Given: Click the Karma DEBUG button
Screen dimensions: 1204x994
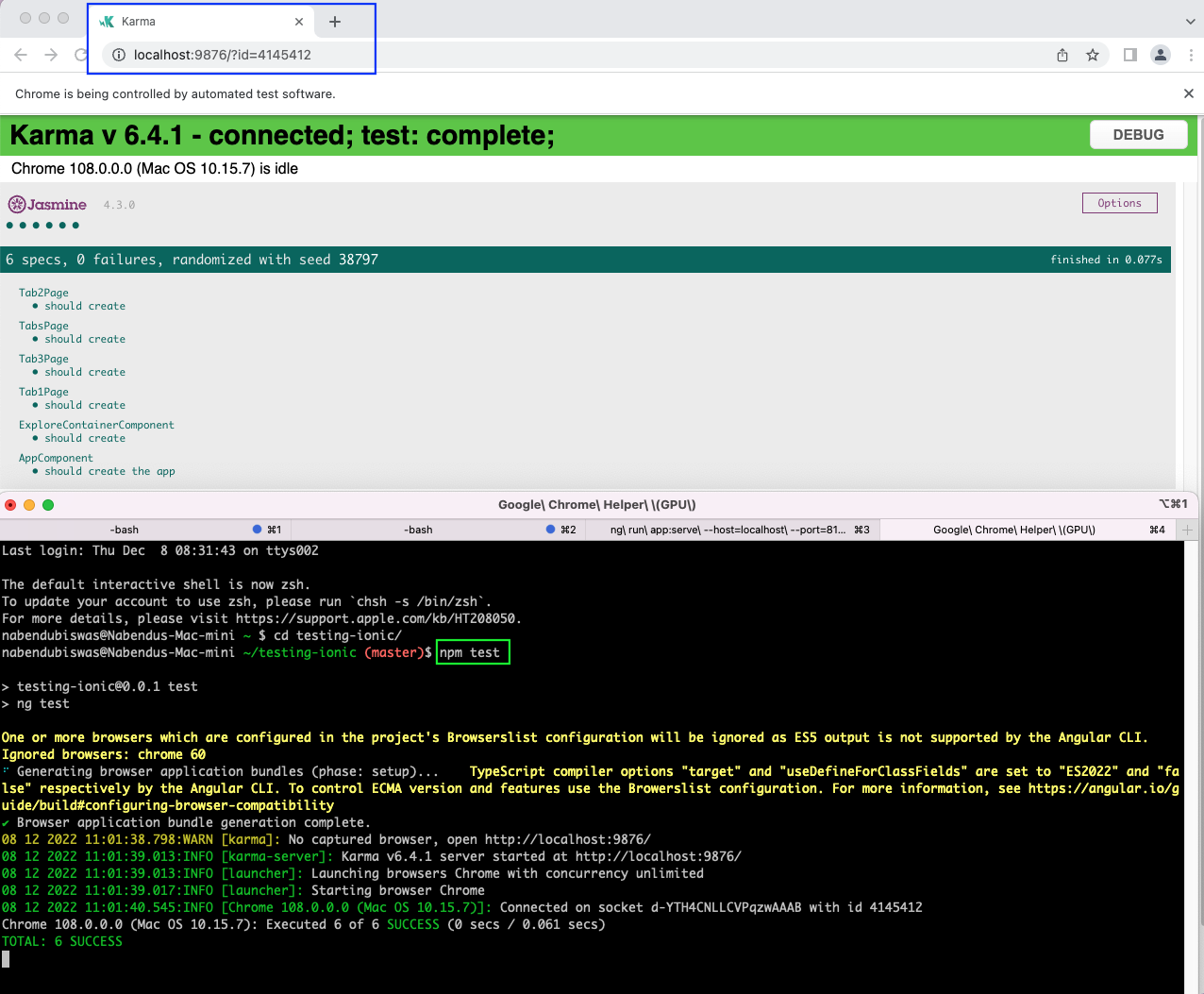Looking at the screenshot, I should [x=1138, y=135].
